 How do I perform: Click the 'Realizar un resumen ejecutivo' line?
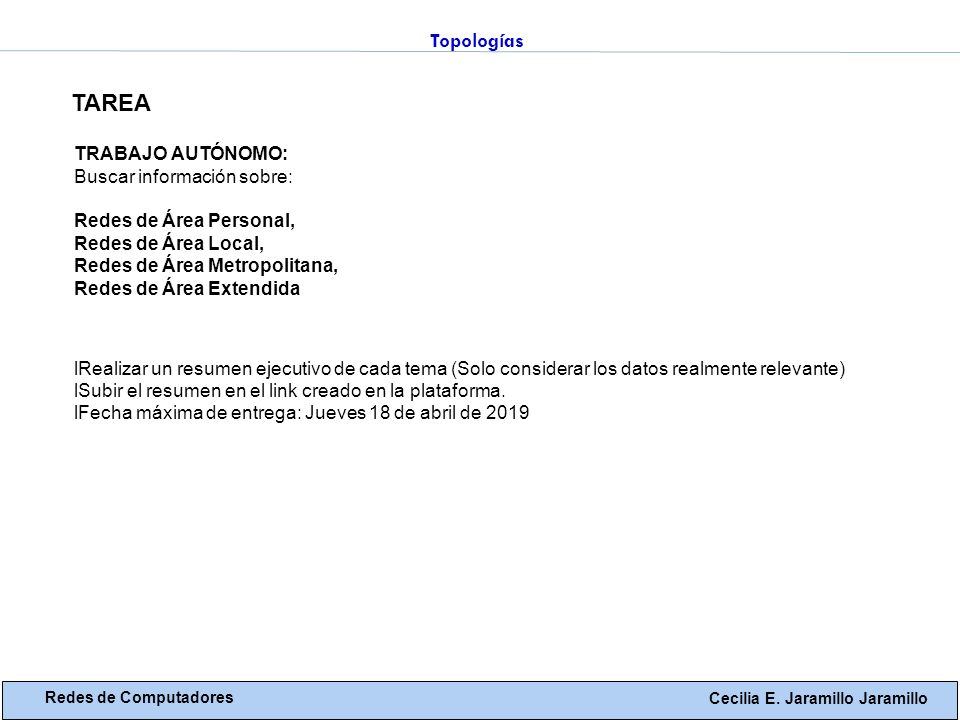[x=459, y=369]
